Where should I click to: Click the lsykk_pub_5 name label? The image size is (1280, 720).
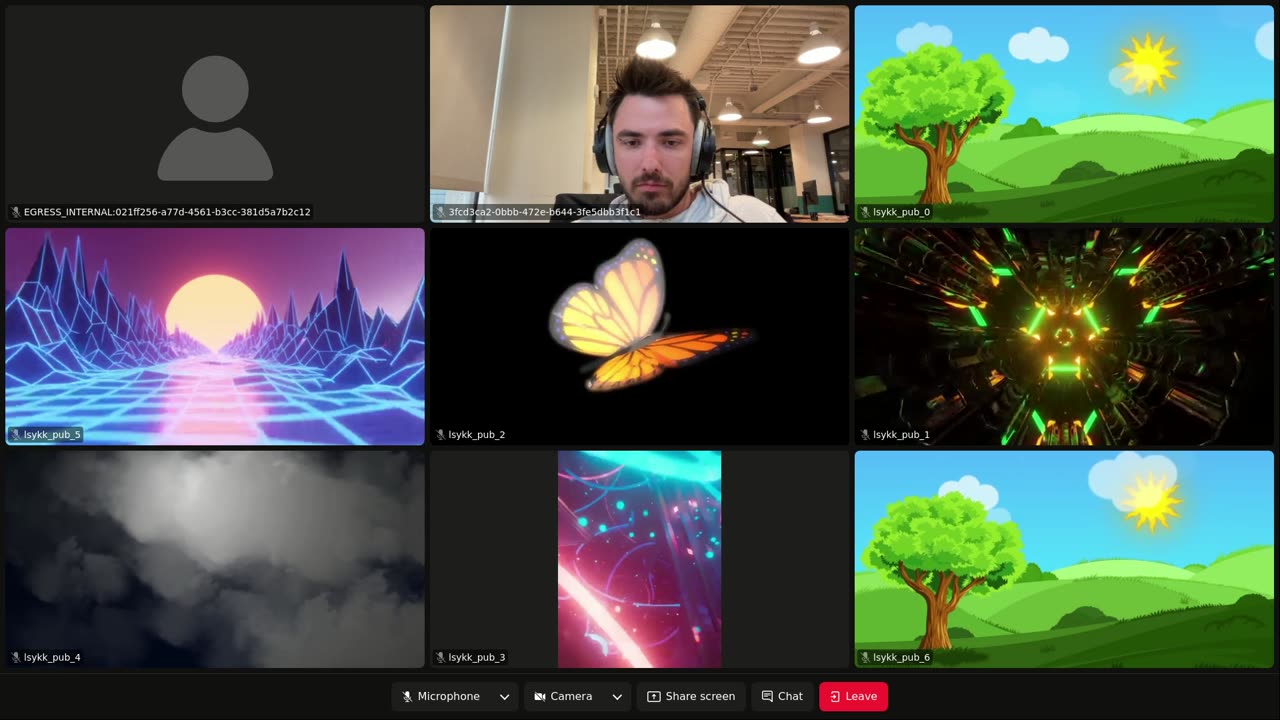(x=52, y=435)
